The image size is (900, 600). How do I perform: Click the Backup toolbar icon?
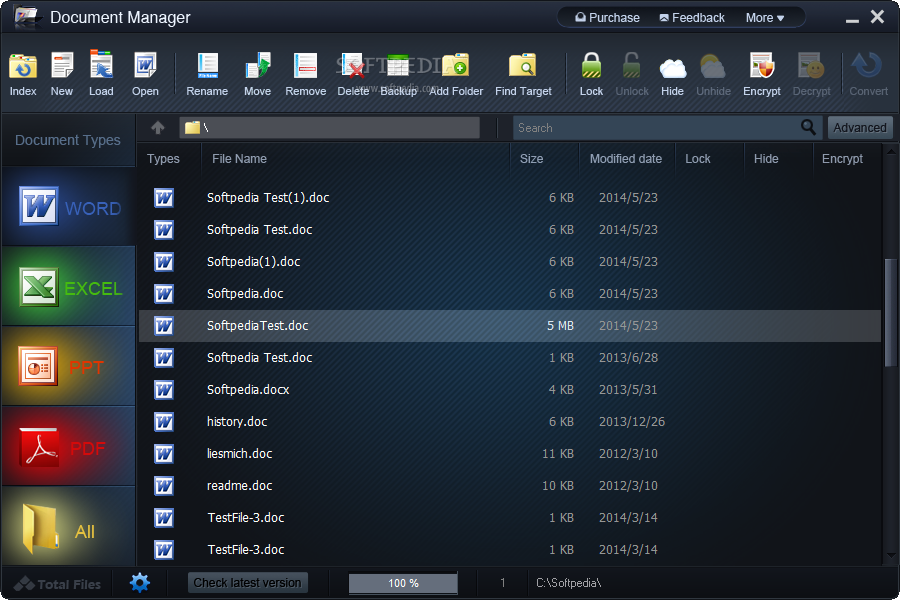point(398,65)
